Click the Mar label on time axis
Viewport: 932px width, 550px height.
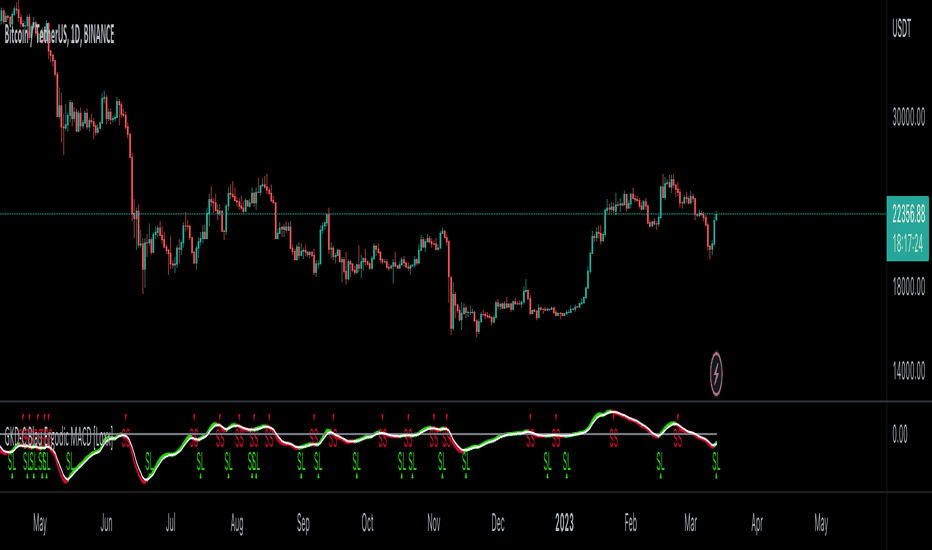[690, 523]
